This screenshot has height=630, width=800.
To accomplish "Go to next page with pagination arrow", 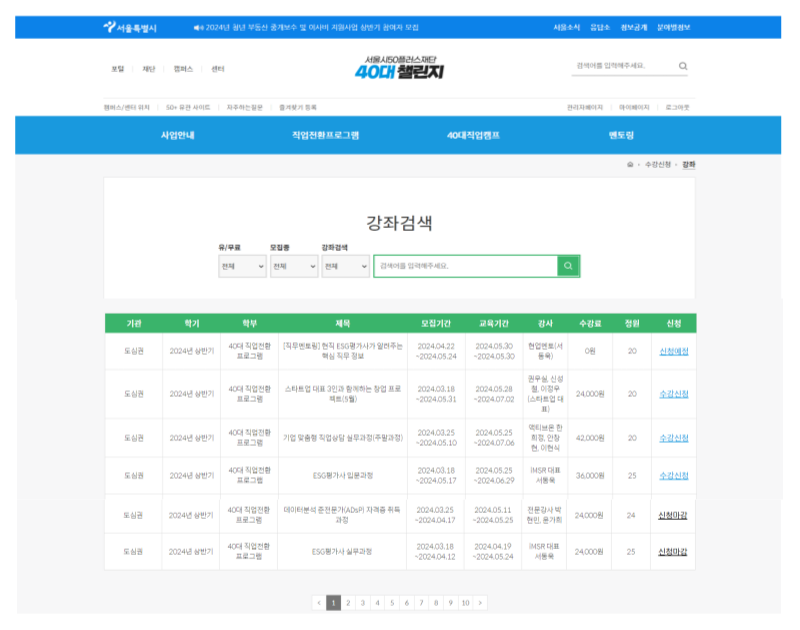I will 481,603.
